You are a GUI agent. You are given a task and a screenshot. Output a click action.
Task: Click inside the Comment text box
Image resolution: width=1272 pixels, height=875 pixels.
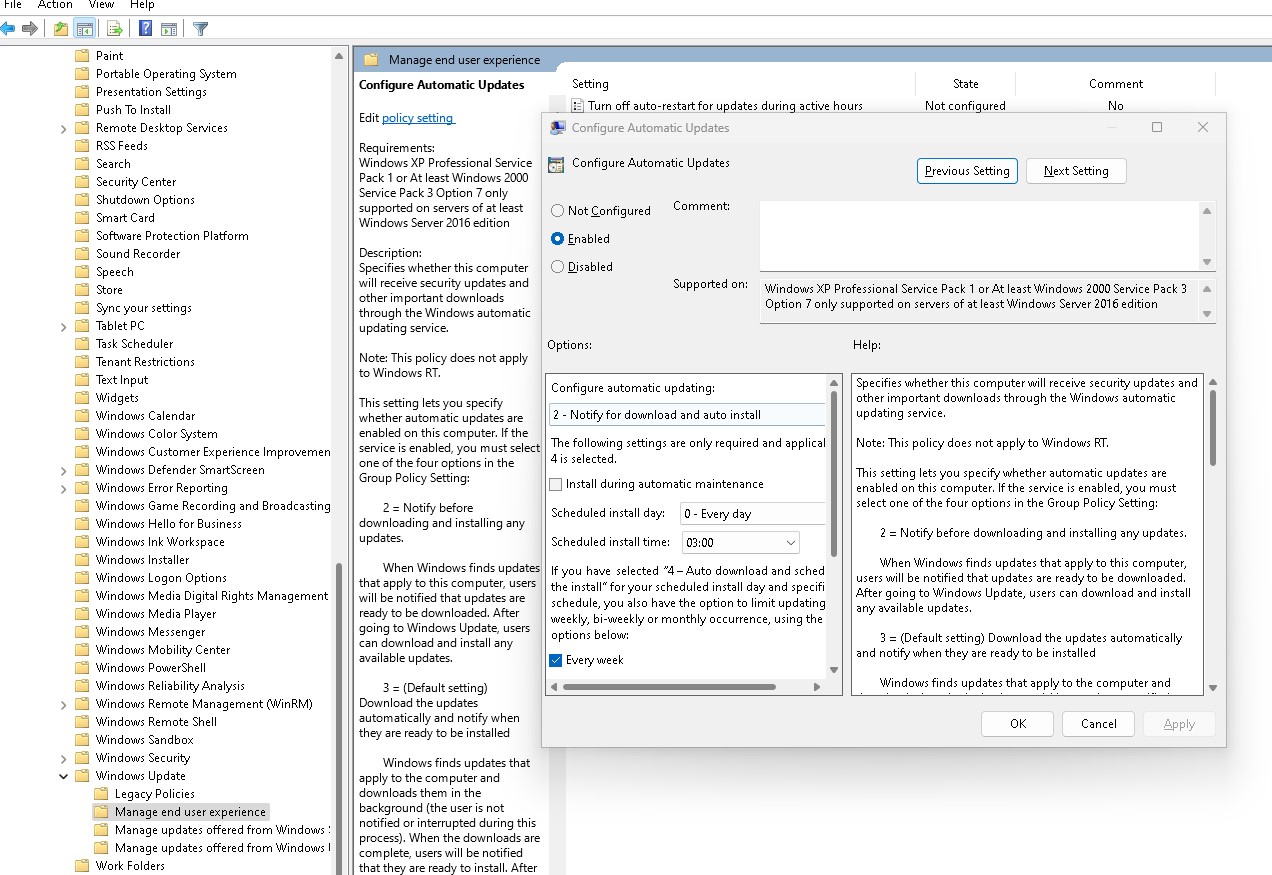[979, 235]
